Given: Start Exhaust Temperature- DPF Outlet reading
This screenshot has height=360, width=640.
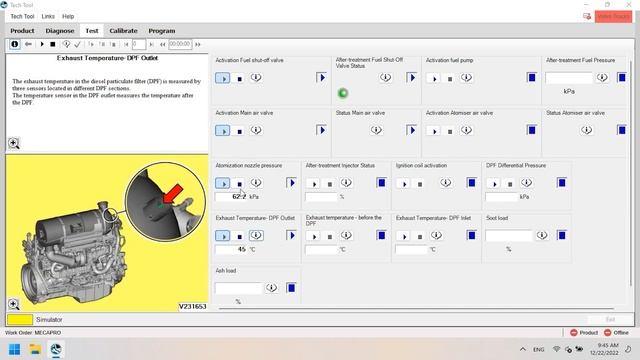Looking at the screenshot, I should tap(222, 236).
